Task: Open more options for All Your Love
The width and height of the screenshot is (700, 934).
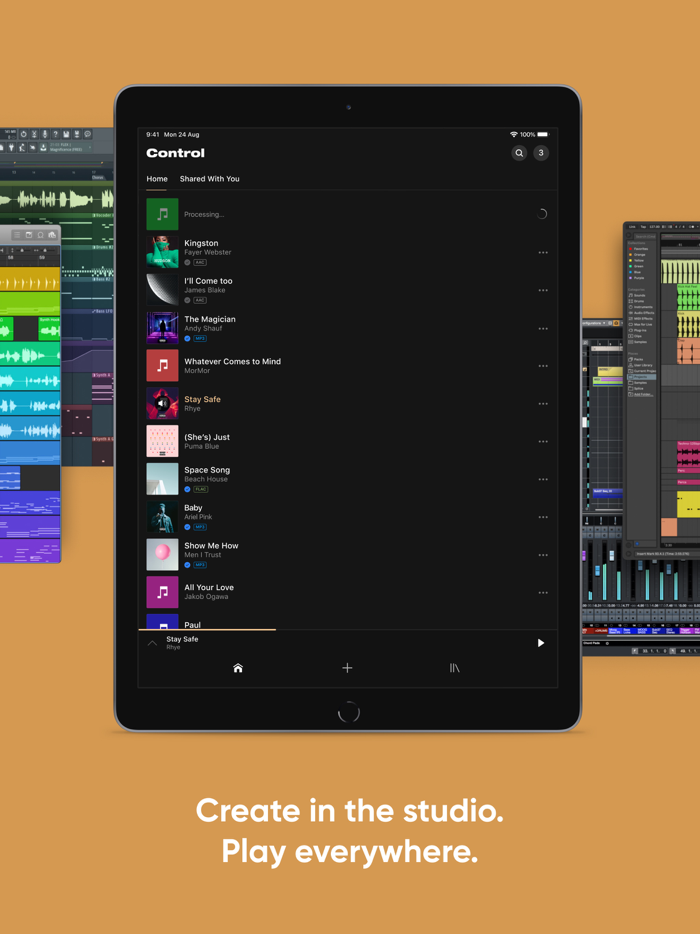Action: point(543,593)
